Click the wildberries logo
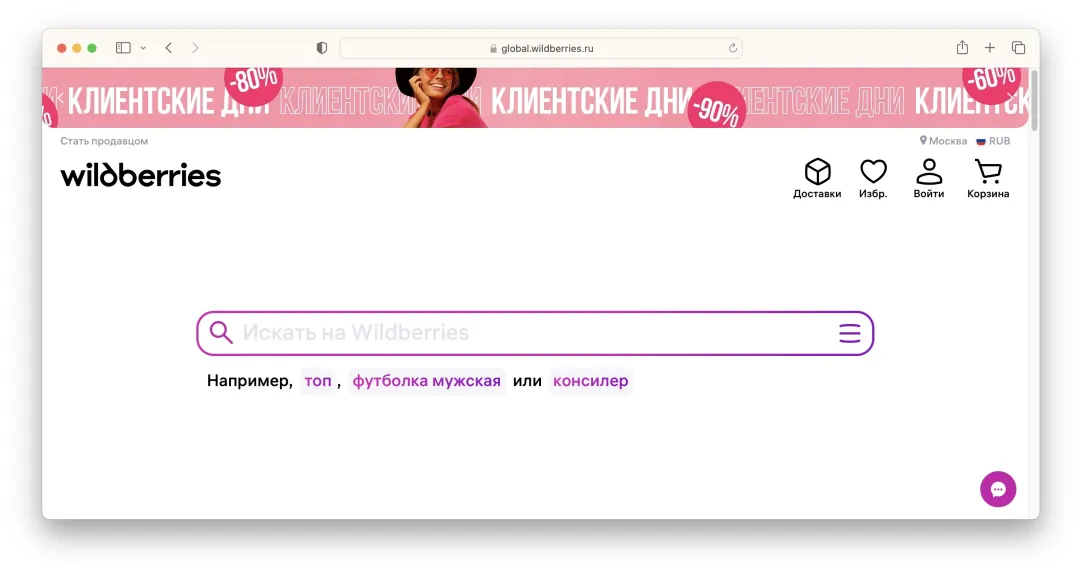Screen dimensions: 1082x575 pyautogui.click(x=140, y=176)
